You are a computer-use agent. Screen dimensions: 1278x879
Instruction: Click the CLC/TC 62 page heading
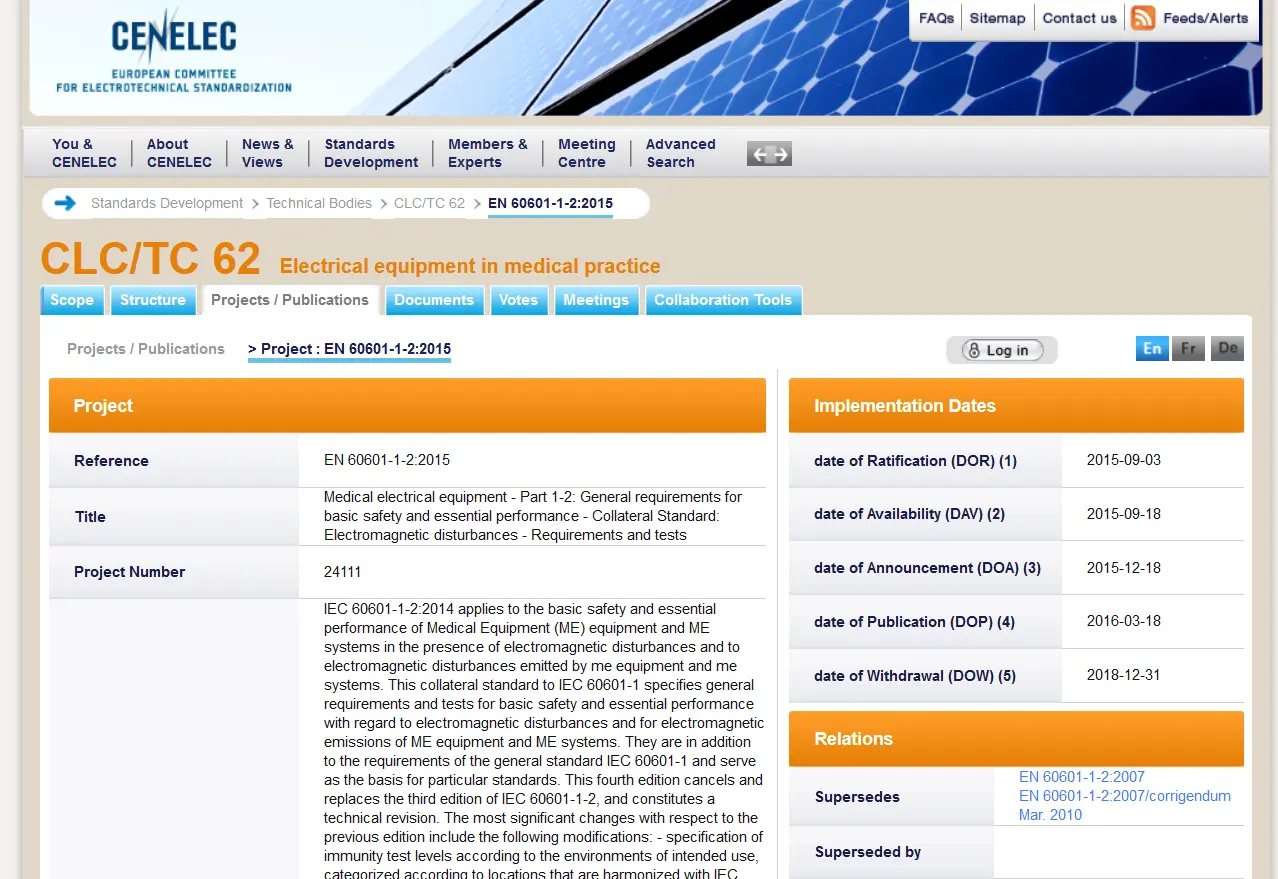pyautogui.click(x=150, y=259)
